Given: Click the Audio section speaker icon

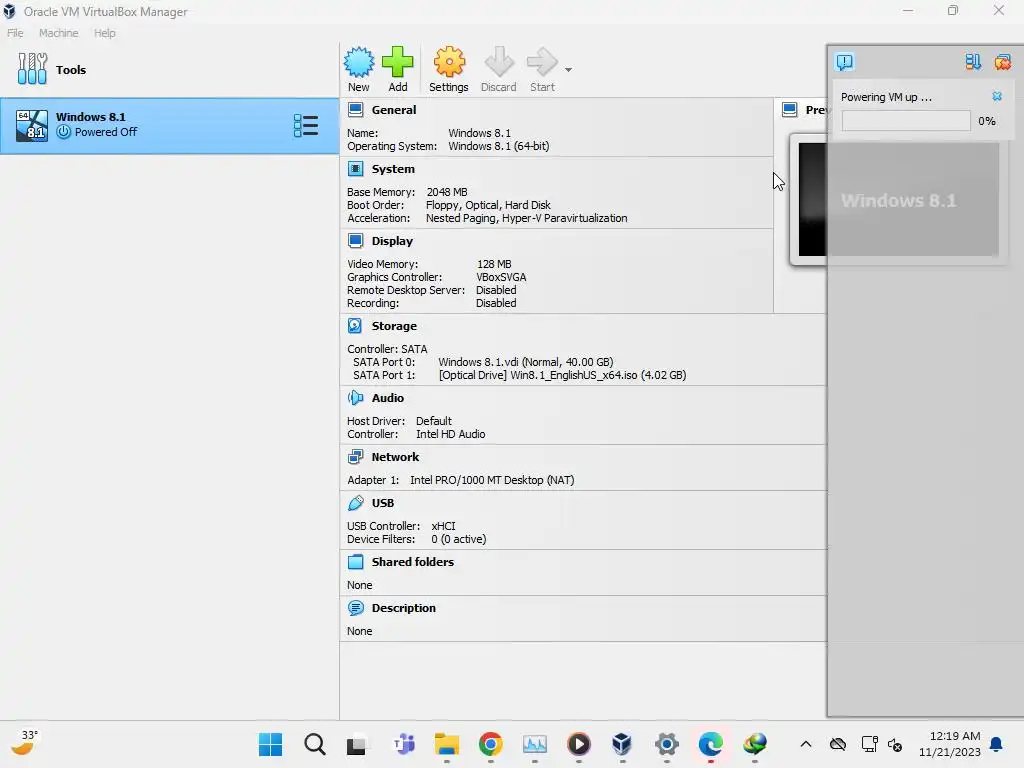Looking at the screenshot, I should (x=355, y=398).
